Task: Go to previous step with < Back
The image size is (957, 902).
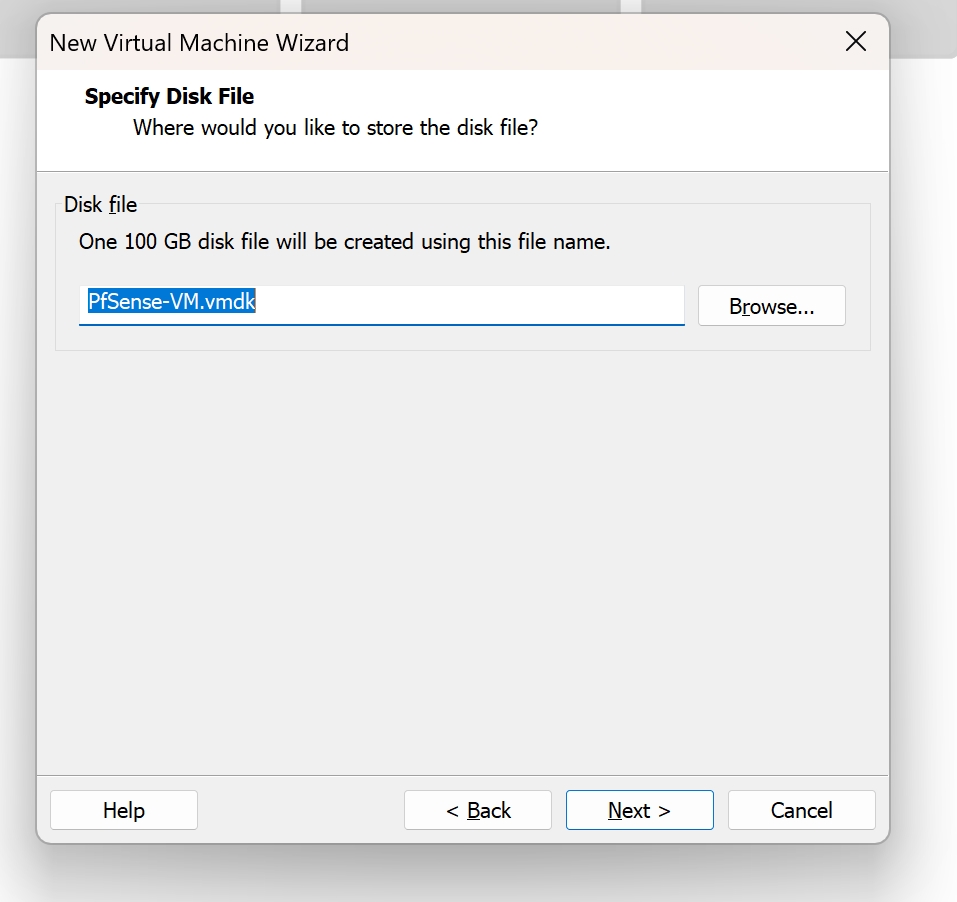Action: click(x=478, y=810)
